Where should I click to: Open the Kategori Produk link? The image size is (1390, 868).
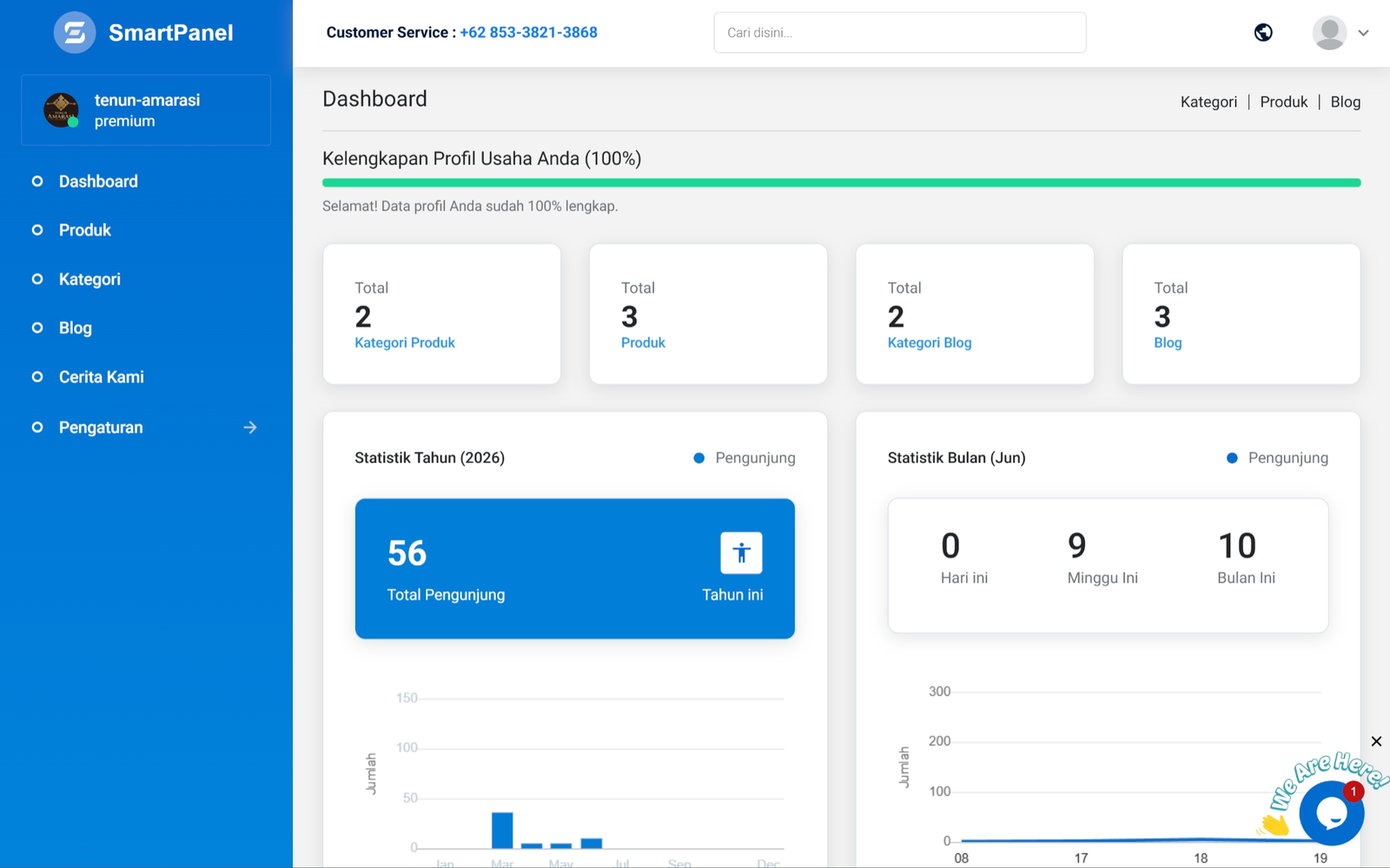click(x=405, y=342)
